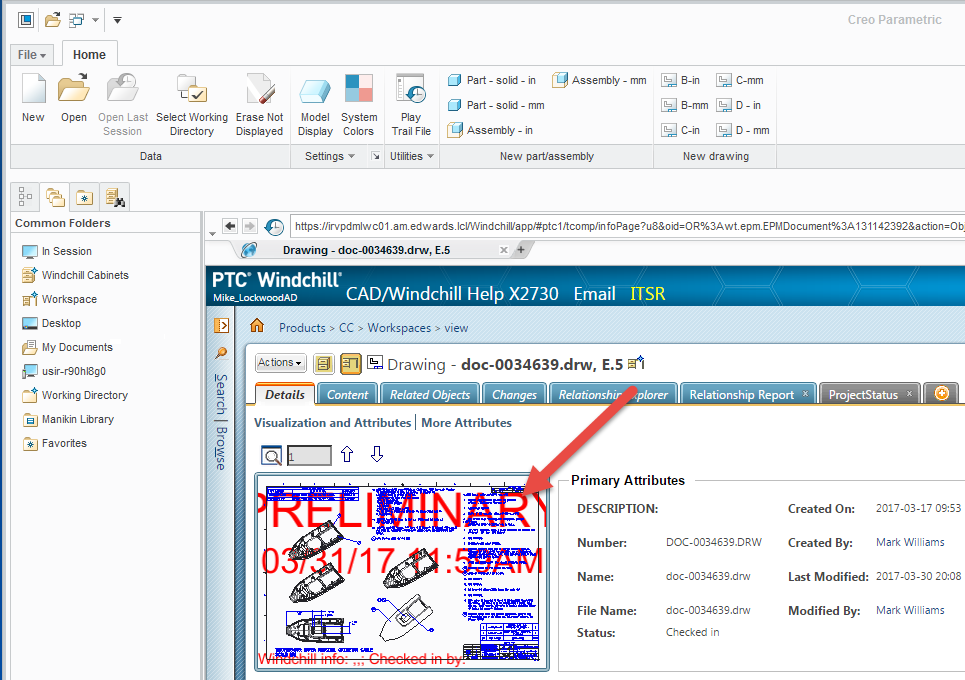Image resolution: width=965 pixels, height=680 pixels.
Task: Expand the Utilities group dropdown
Action: click(412, 156)
